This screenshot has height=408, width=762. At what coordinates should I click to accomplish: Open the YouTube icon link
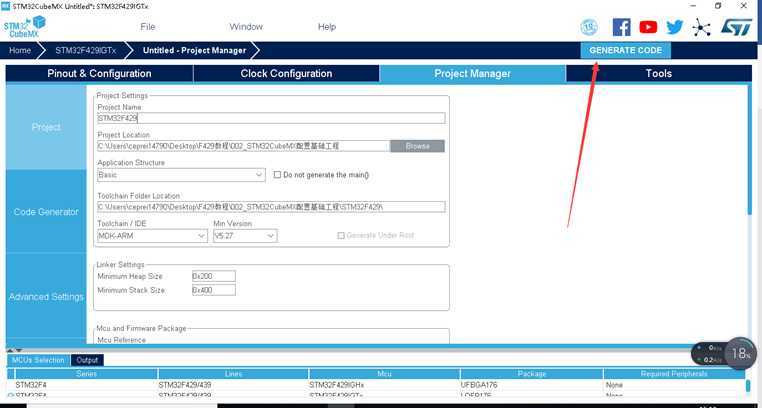click(648, 27)
